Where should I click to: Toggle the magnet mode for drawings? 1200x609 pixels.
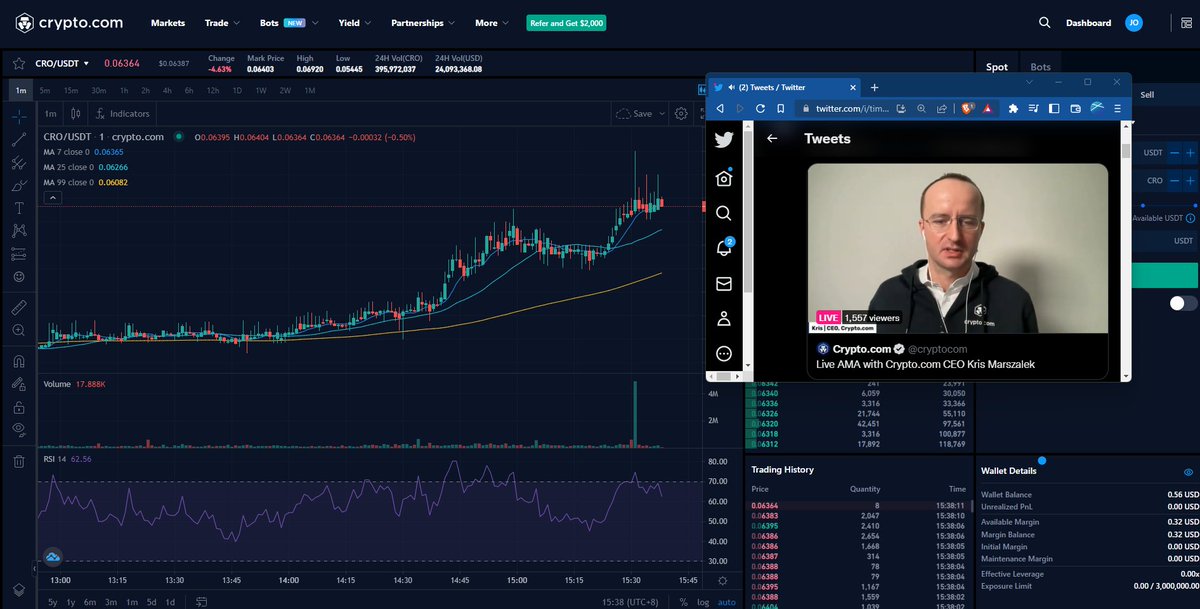pyautogui.click(x=18, y=361)
